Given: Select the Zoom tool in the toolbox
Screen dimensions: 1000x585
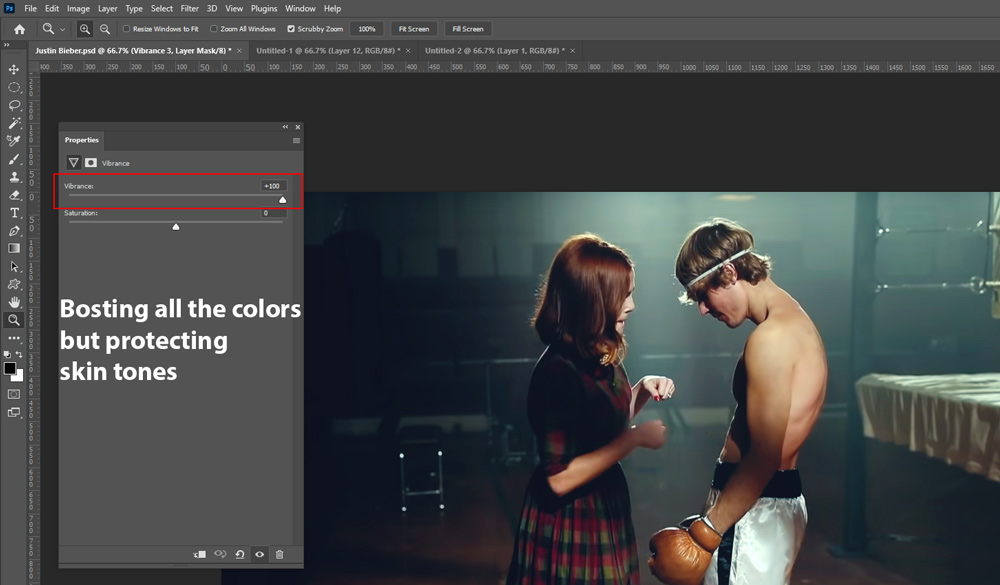Looking at the screenshot, I should tap(13, 320).
